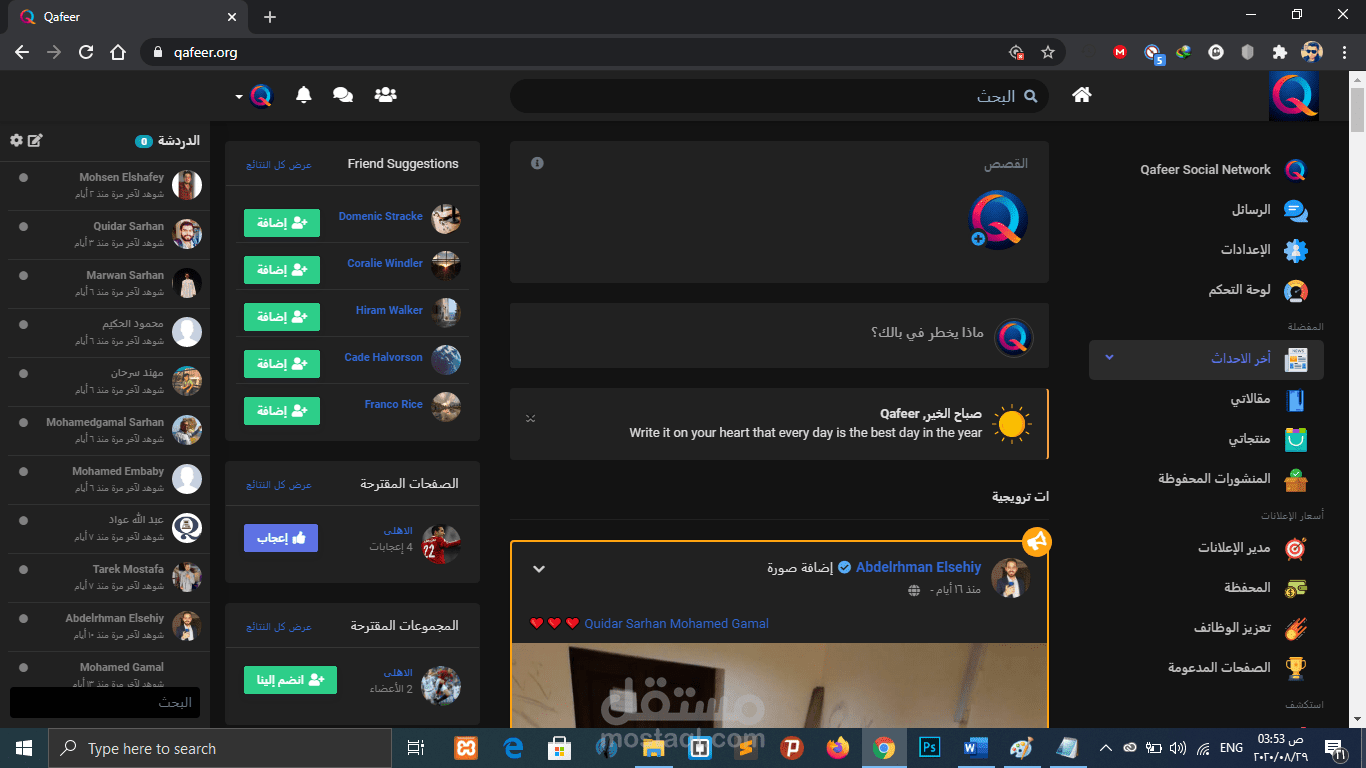
Task: View all results for Friend Suggestions
Action: 279,164
